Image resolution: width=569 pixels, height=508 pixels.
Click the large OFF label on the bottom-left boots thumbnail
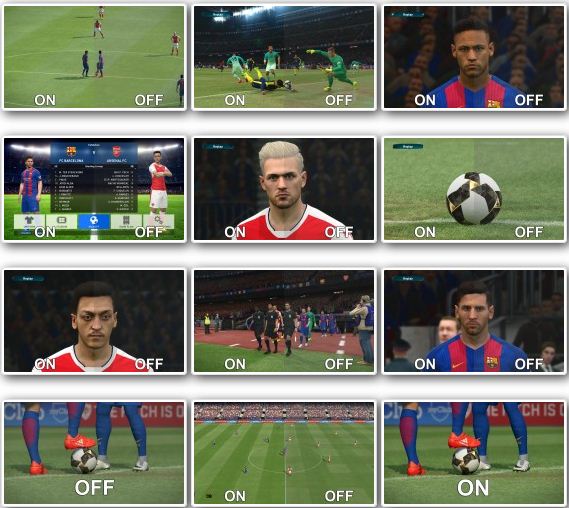click(x=94, y=487)
